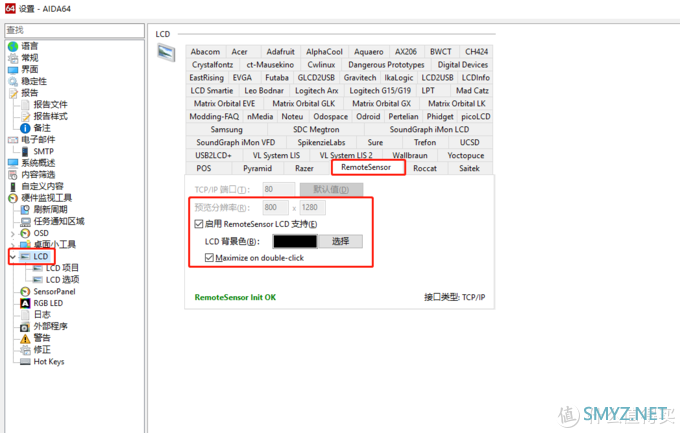Image resolution: width=680 pixels, height=433 pixels.
Task: Click the camera icon beside 外部程序
Action: pos(25,327)
